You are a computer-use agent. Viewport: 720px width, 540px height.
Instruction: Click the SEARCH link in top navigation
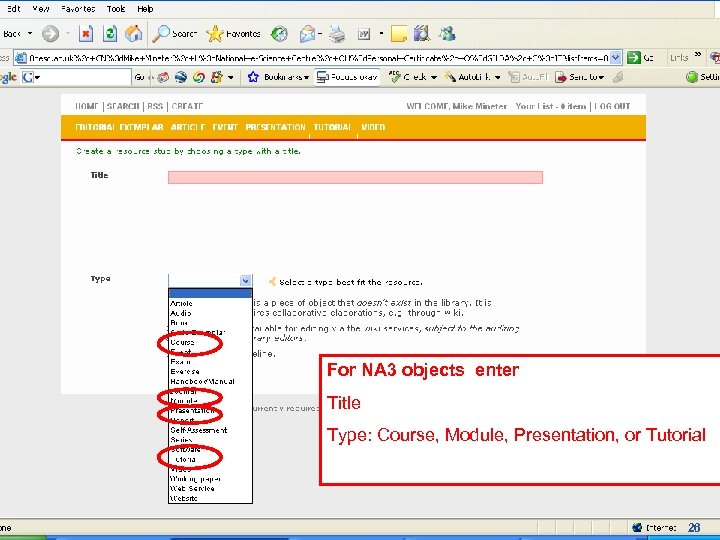tap(123, 106)
